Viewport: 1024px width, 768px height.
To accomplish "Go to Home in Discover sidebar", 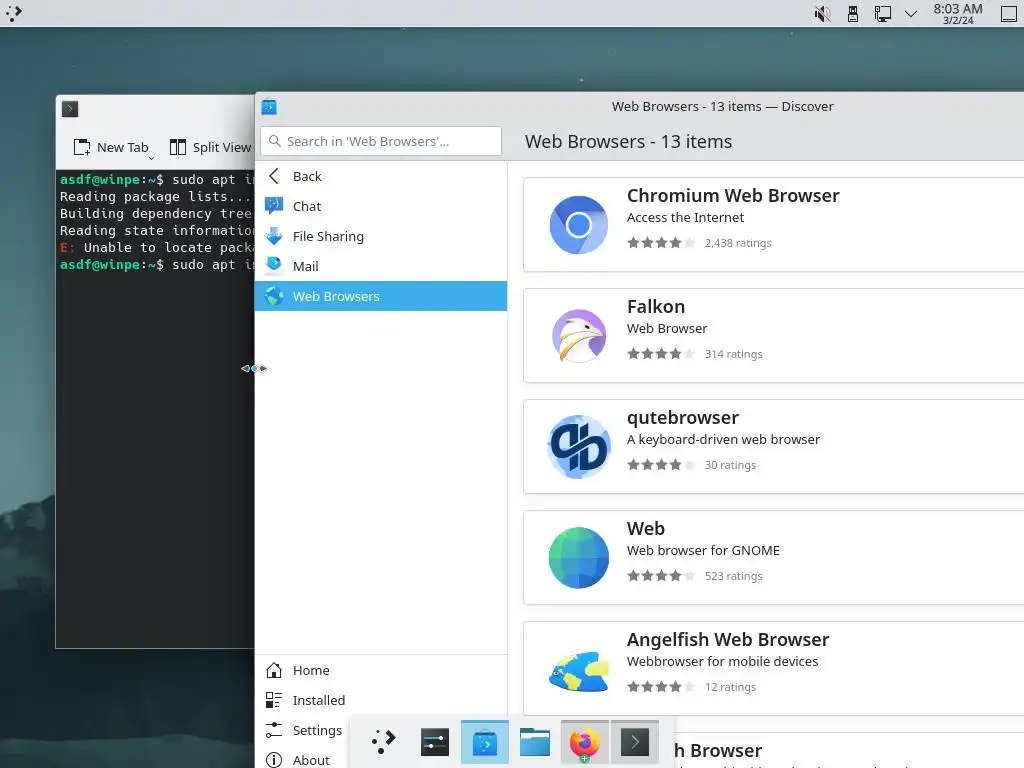I will (381, 671).
